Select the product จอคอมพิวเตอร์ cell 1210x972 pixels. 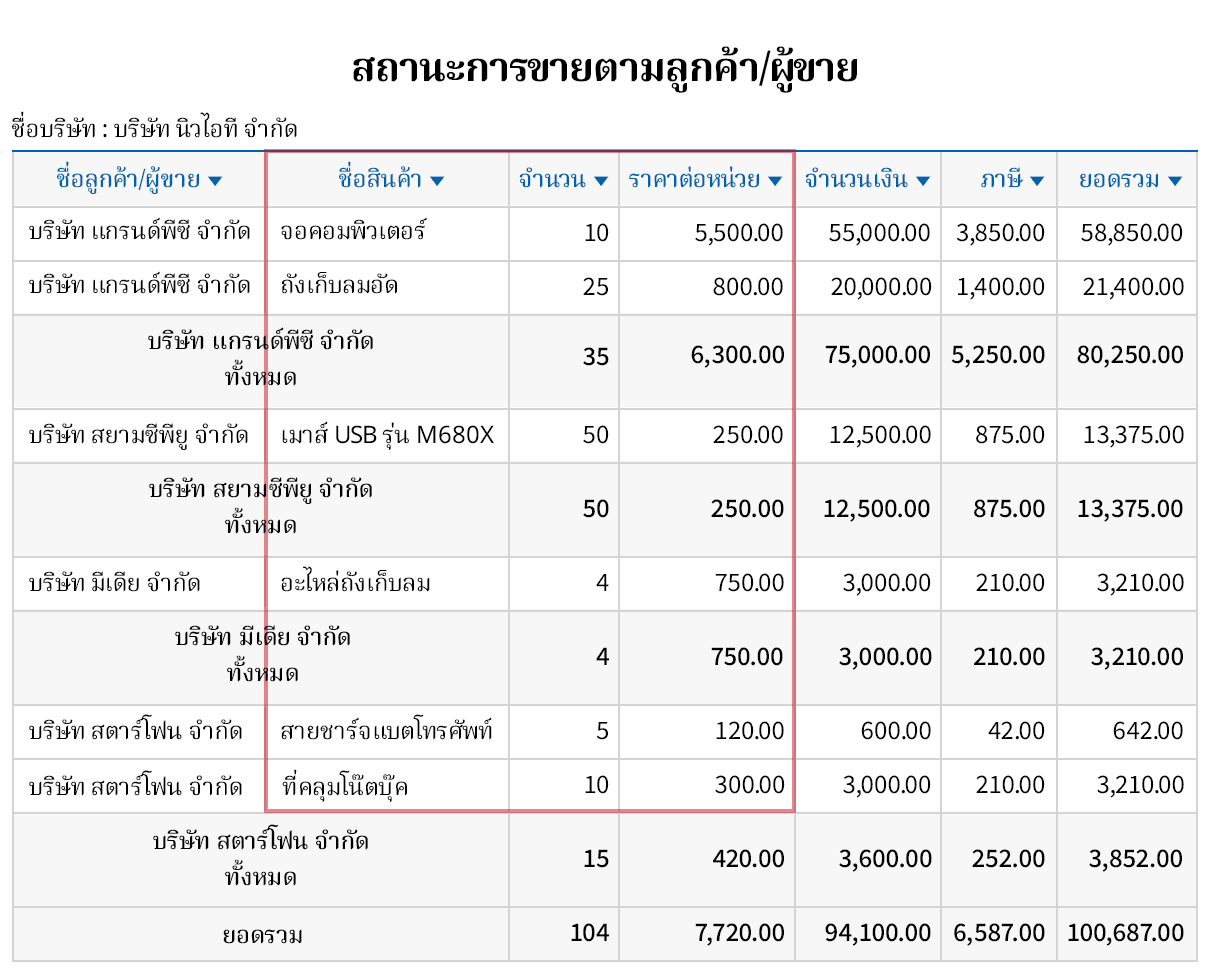355,233
